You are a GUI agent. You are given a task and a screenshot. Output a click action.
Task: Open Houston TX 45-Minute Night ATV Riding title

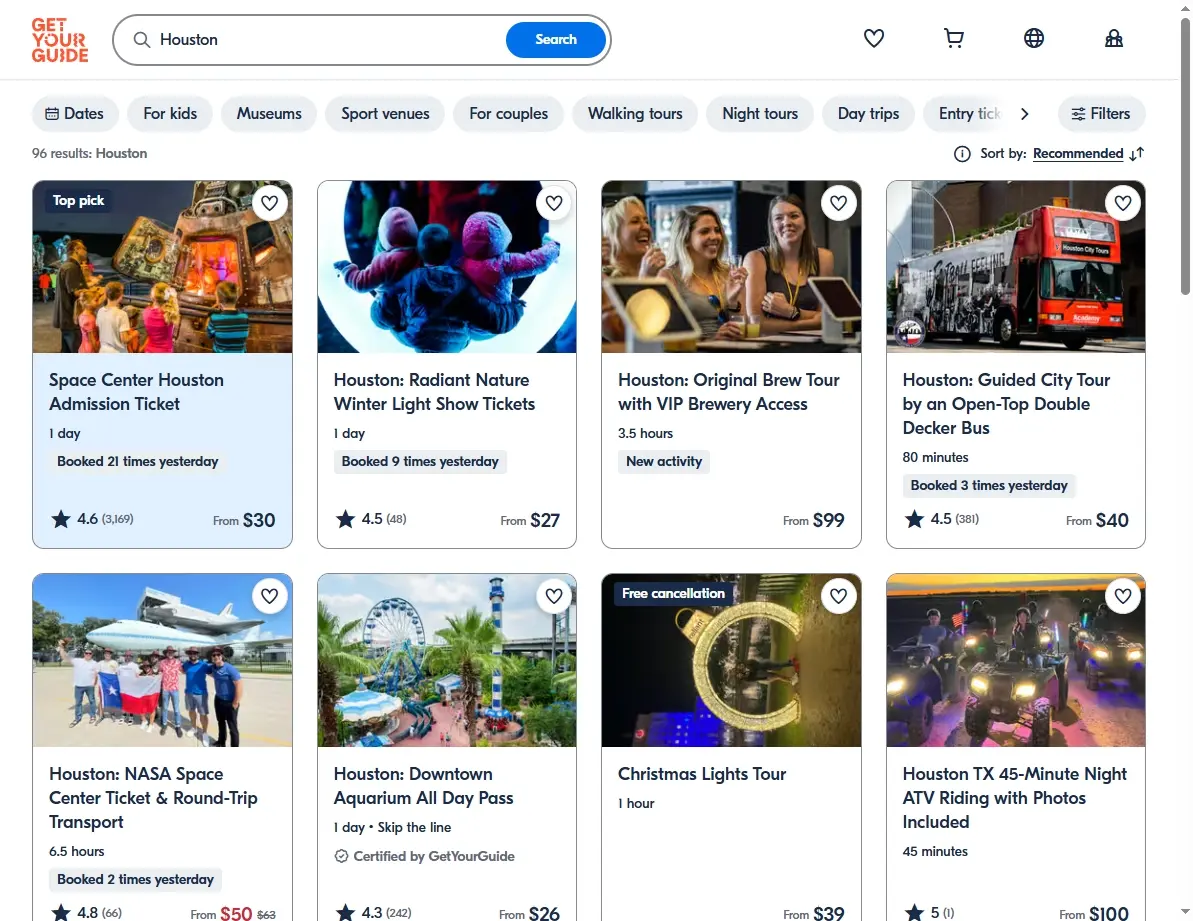1014,798
